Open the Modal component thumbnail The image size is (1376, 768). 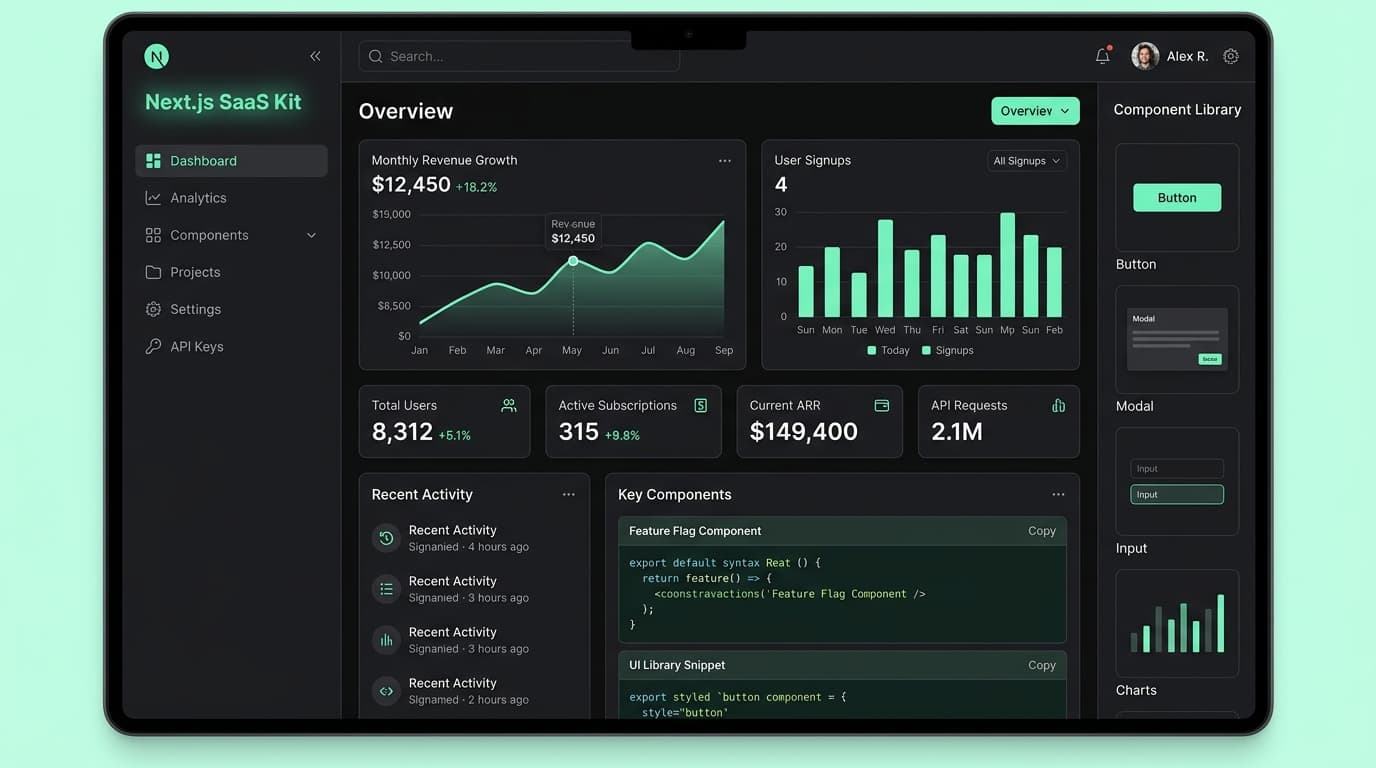coord(1177,340)
